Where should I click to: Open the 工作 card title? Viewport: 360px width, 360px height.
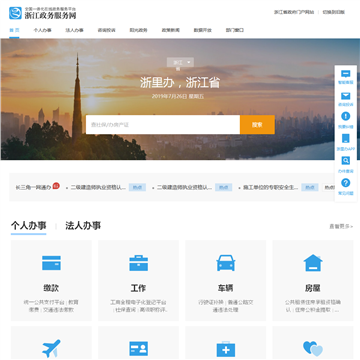point(138,288)
